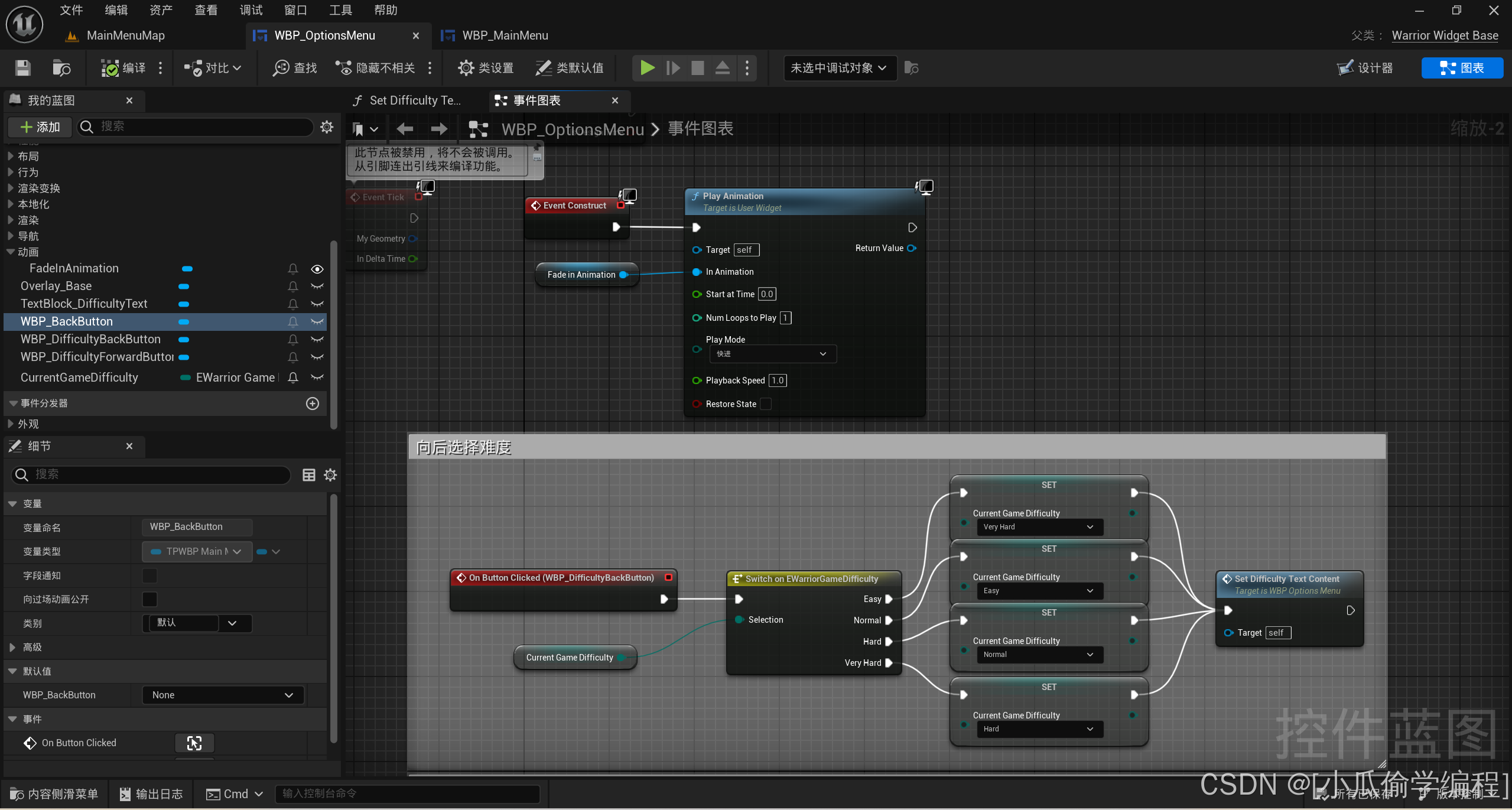Click the variable type color pill

point(262,551)
